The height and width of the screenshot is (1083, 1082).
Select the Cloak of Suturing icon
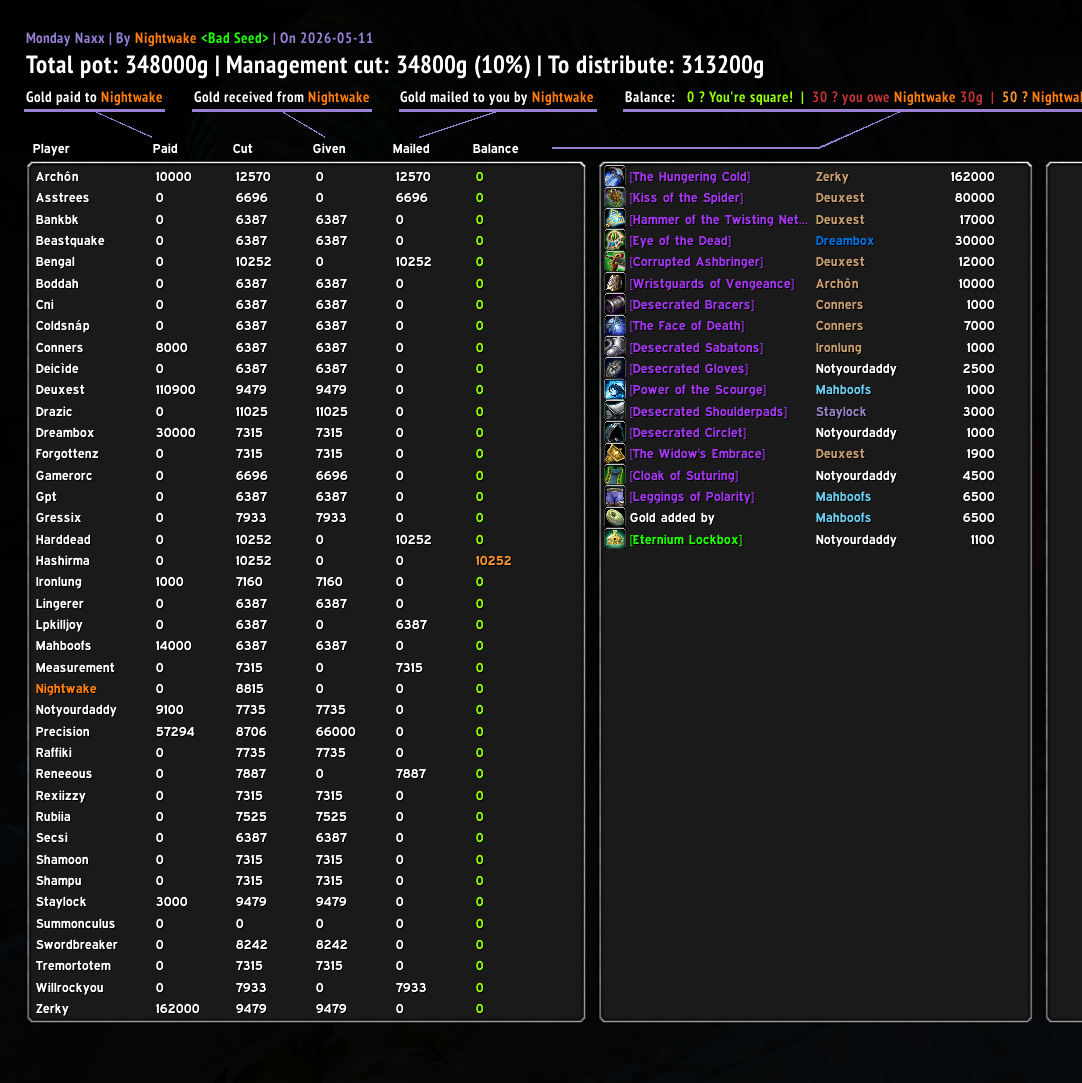[x=615, y=475]
